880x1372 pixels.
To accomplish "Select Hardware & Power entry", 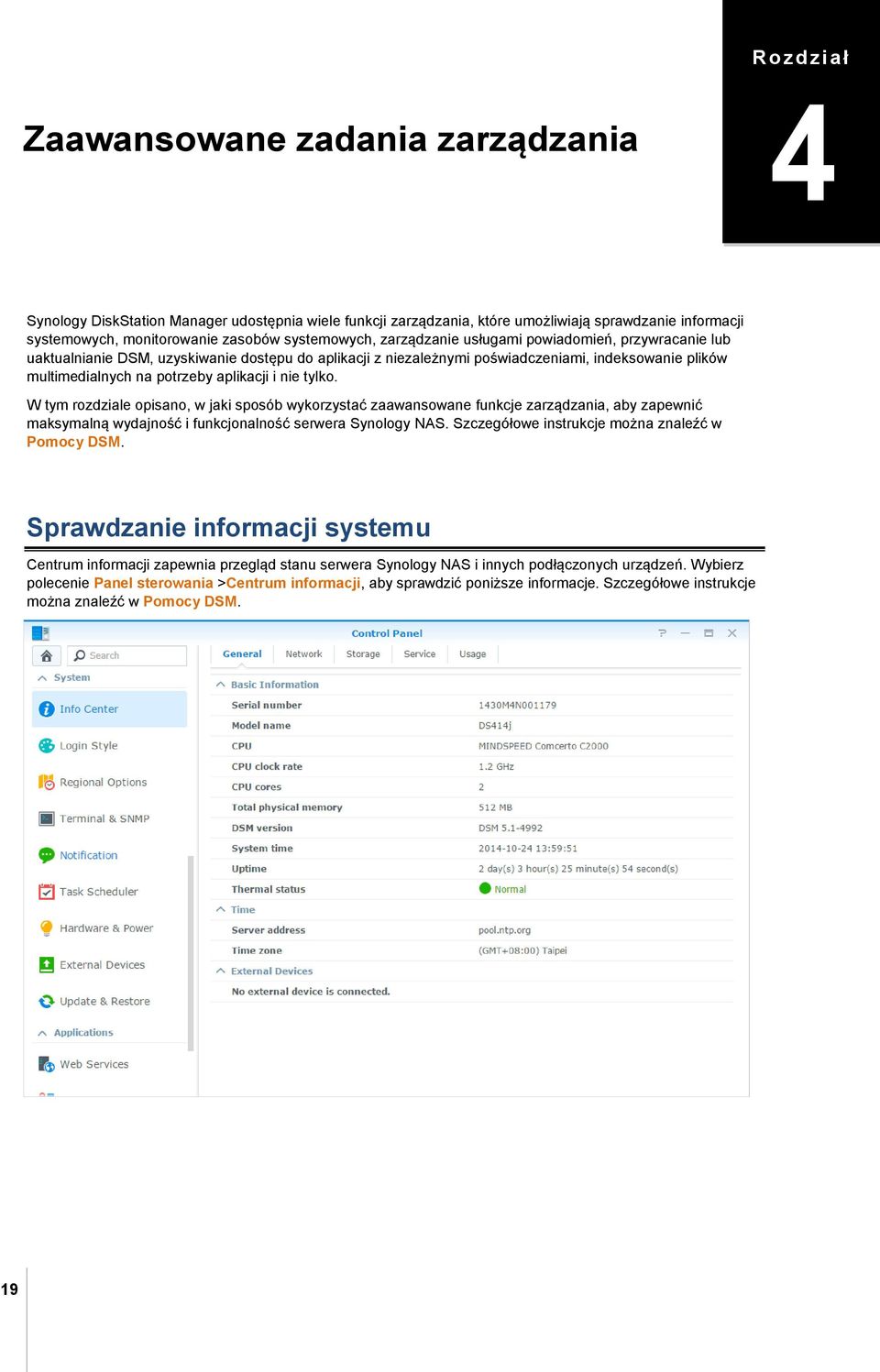I will (106, 928).
